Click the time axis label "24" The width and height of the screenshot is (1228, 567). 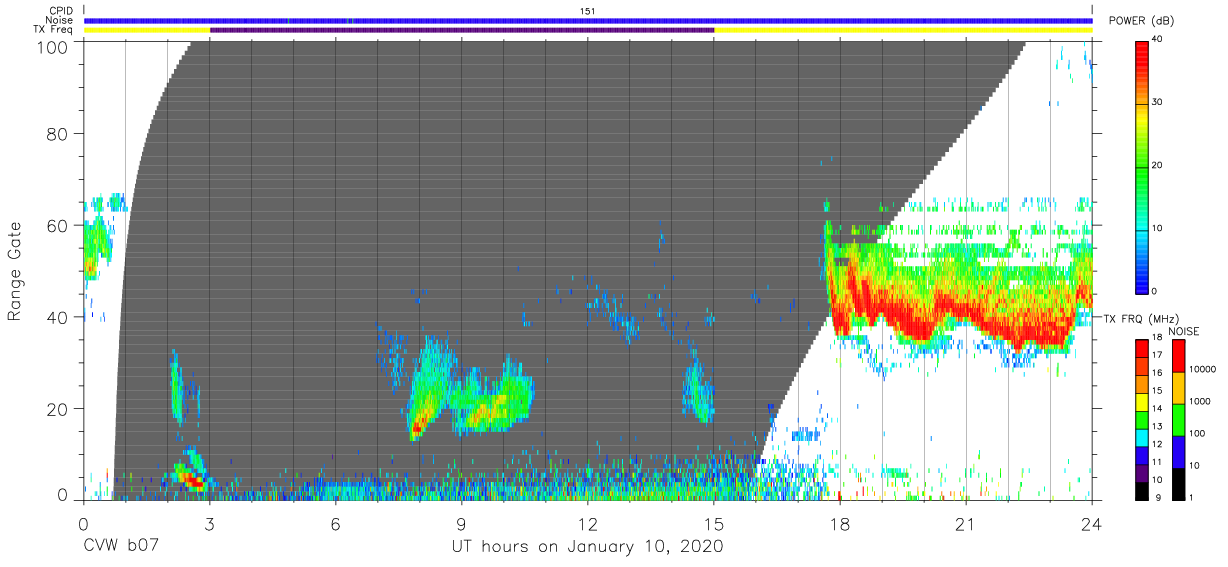[x=1092, y=523]
